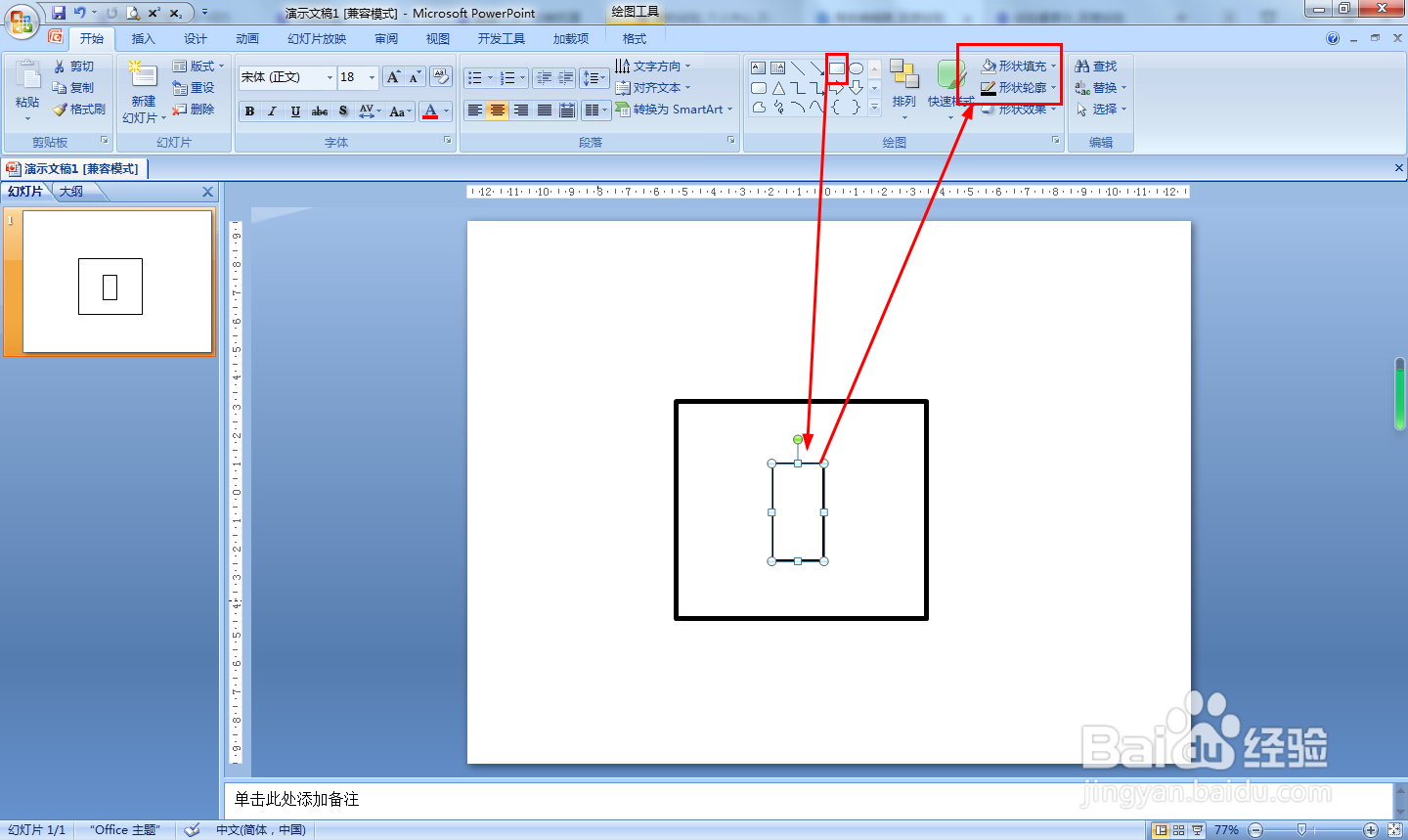
Task: Select the straight line shape
Action: tap(798, 68)
